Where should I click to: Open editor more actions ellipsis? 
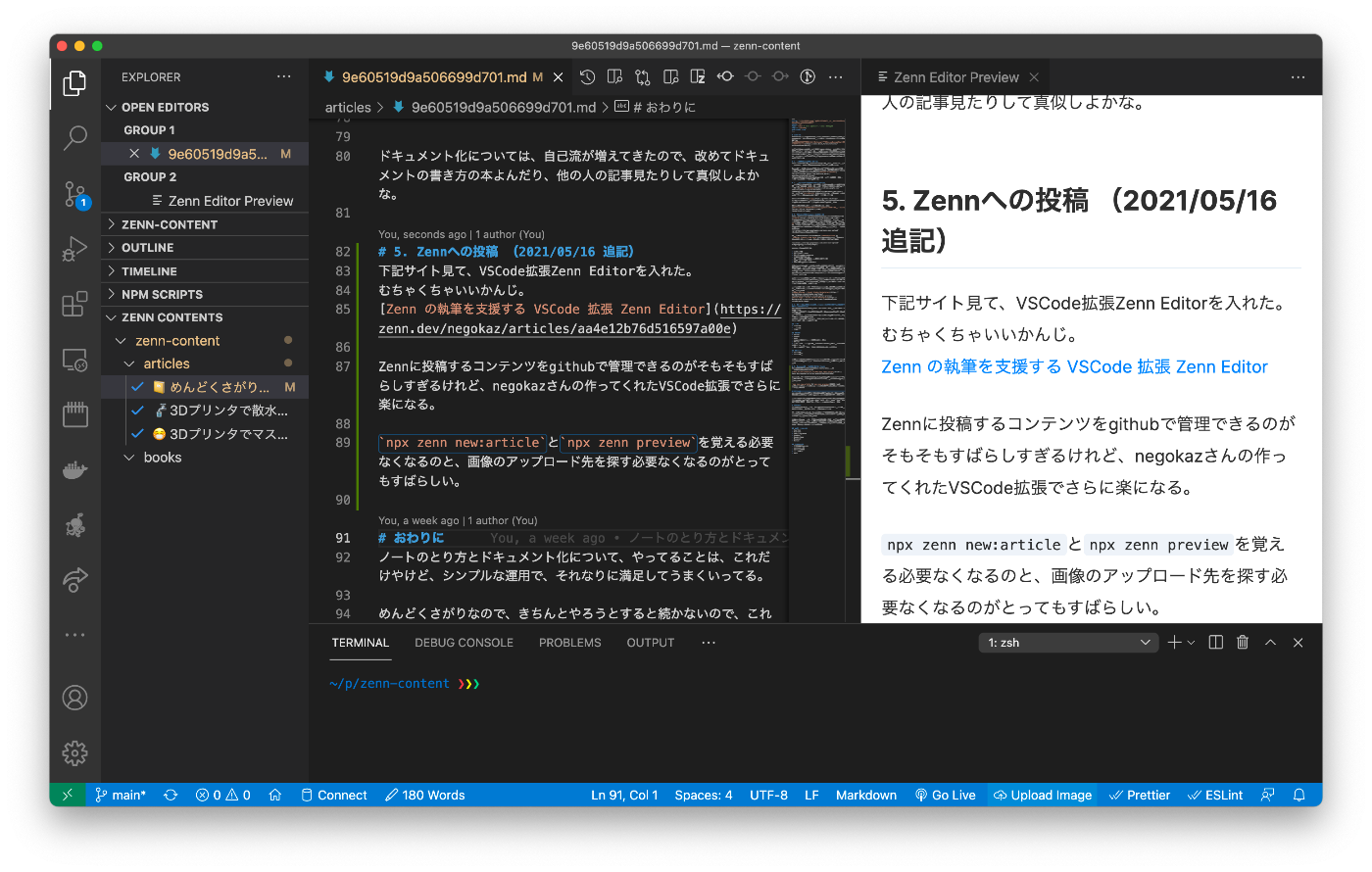click(x=835, y=76)
